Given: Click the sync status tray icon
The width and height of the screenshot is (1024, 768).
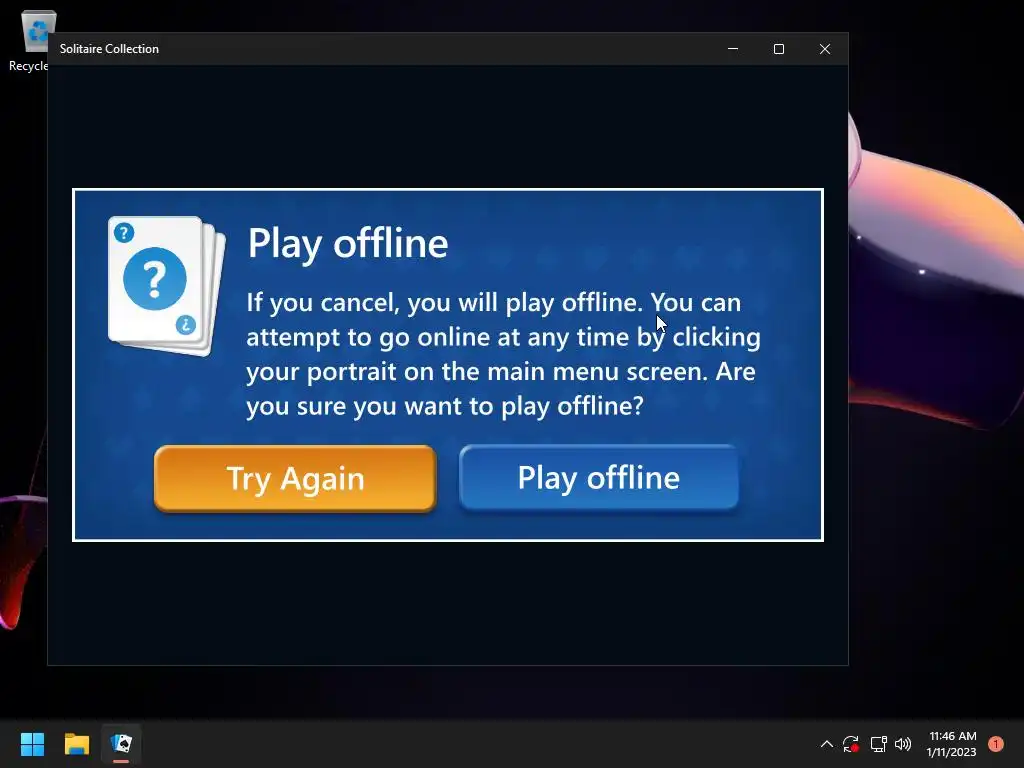Looking at the screenshot, I should [850, 744].
